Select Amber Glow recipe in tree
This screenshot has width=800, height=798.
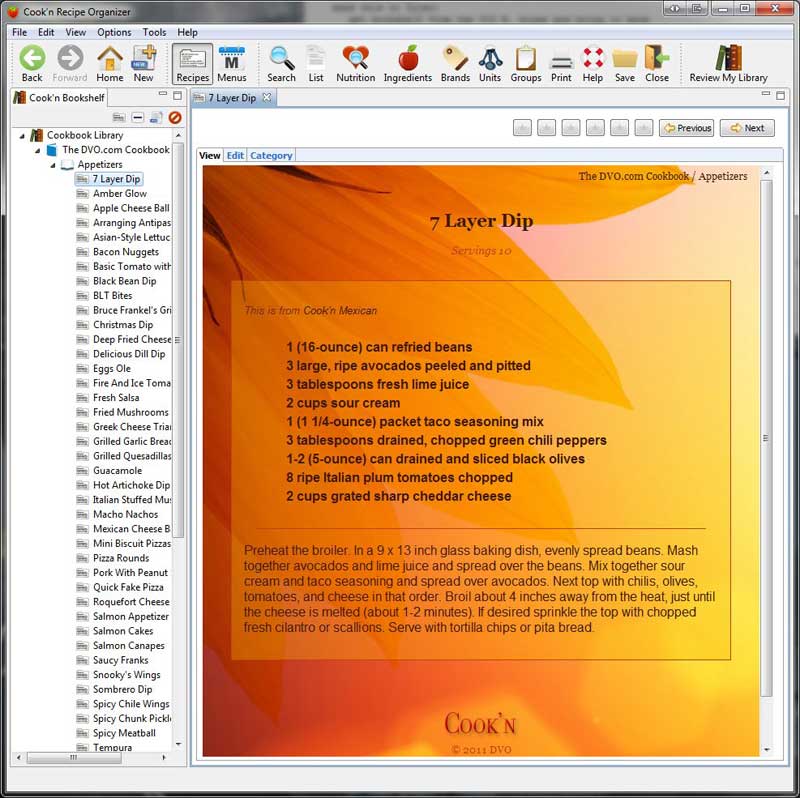(x=119, y=193)
